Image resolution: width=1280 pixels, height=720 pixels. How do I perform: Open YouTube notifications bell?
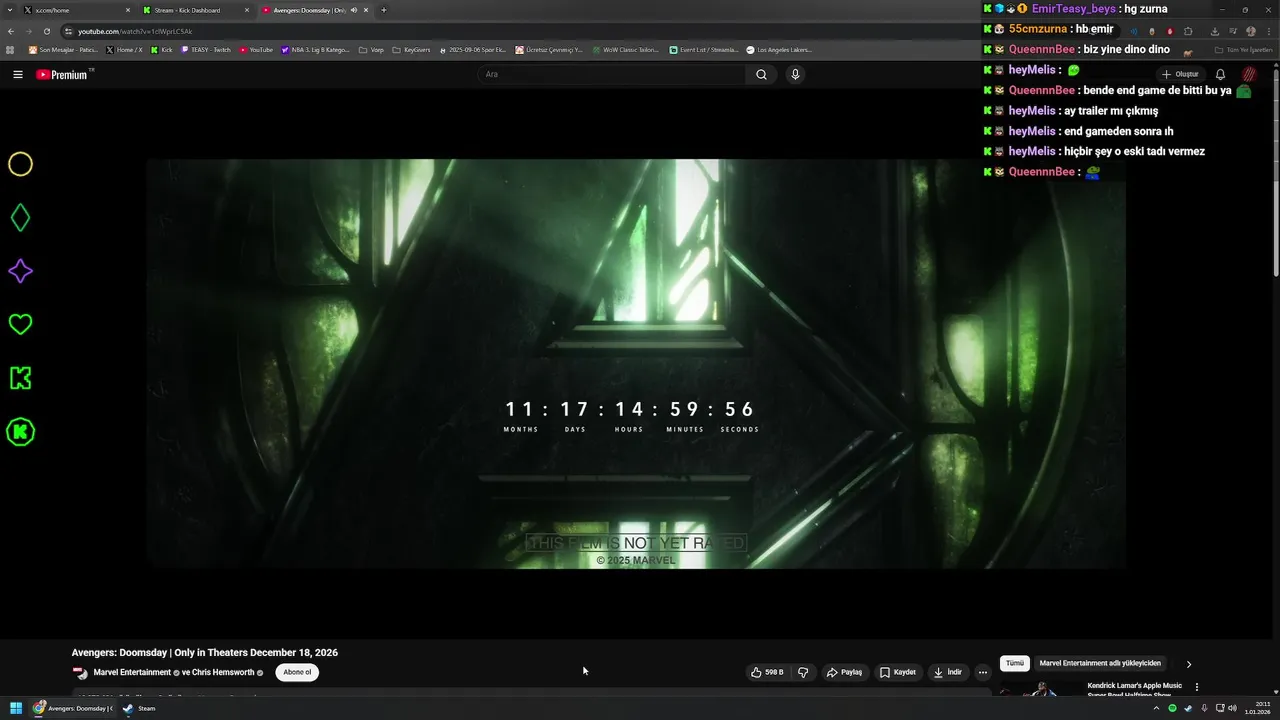1220,74
